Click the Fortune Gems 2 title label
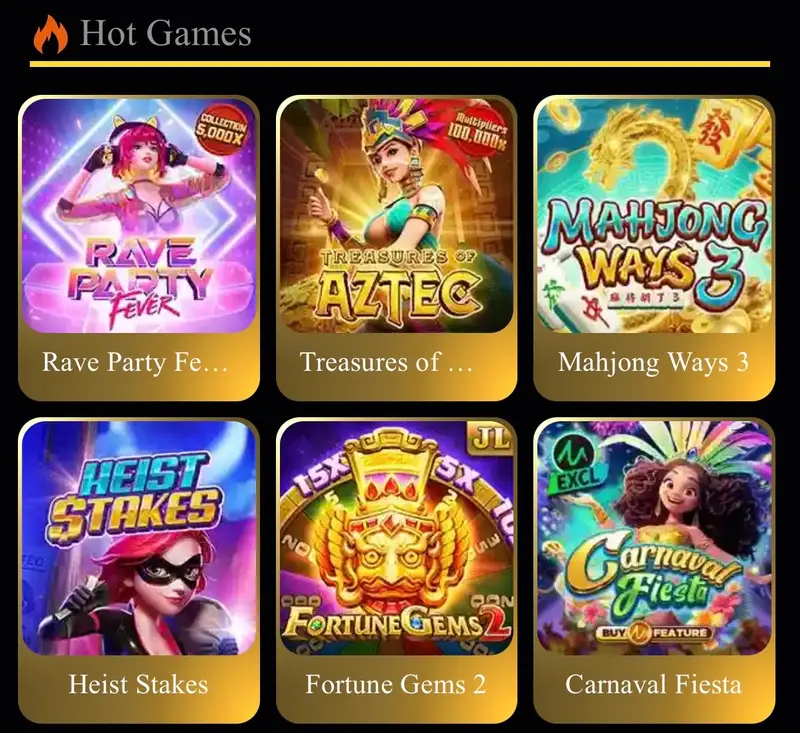The height and width of the screenshot is (733, 800). (x=396, y=684)
